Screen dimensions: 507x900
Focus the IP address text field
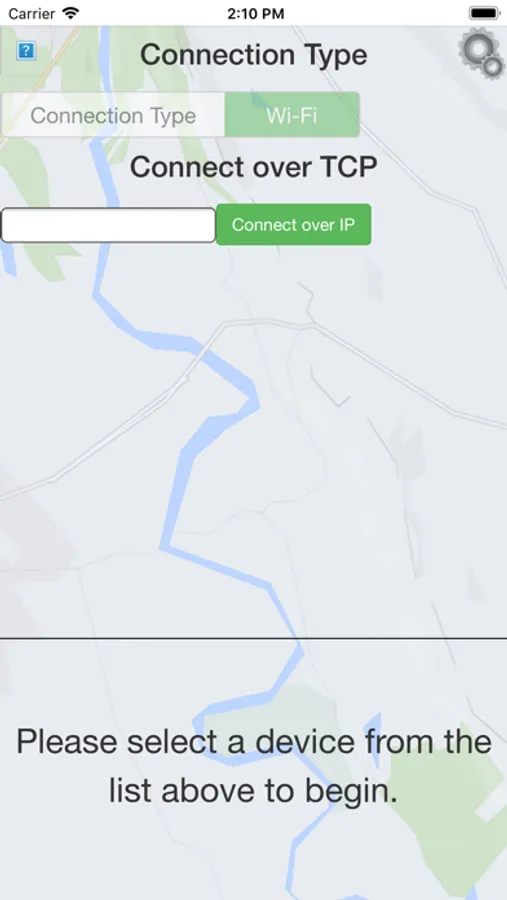pos(109,225)
